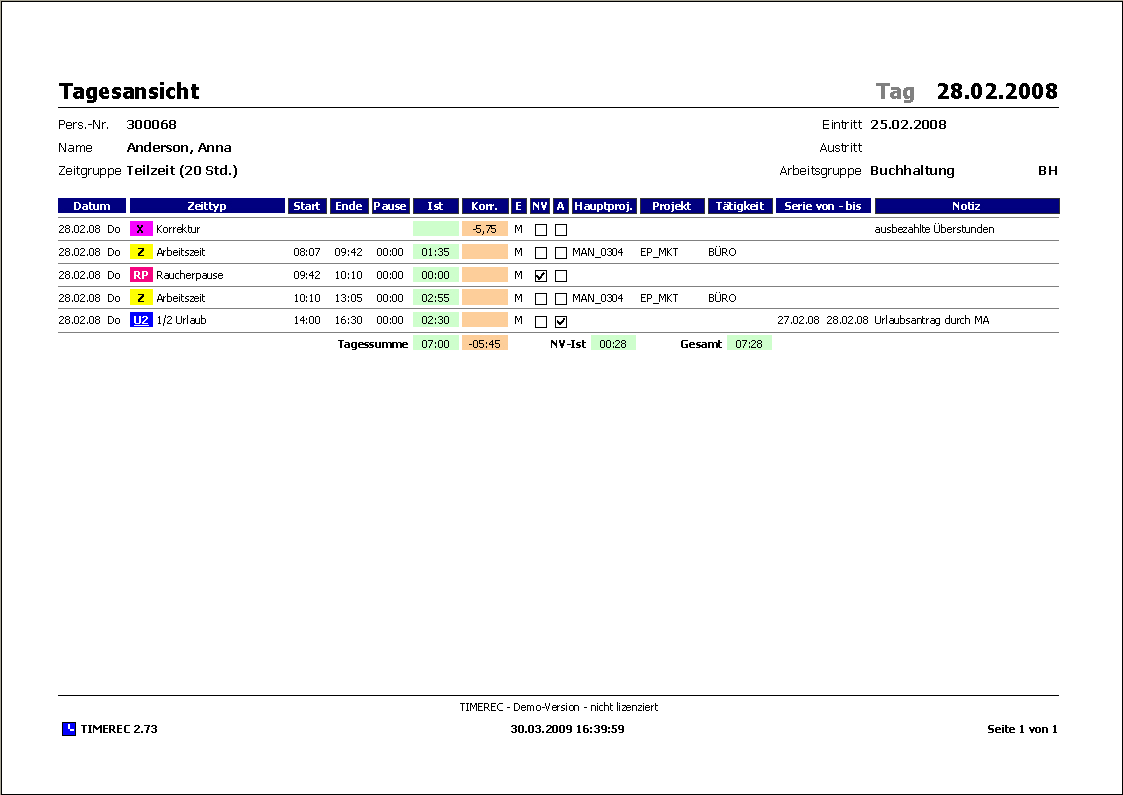Click the yellow Z icon in the 08:07 row

141,252
